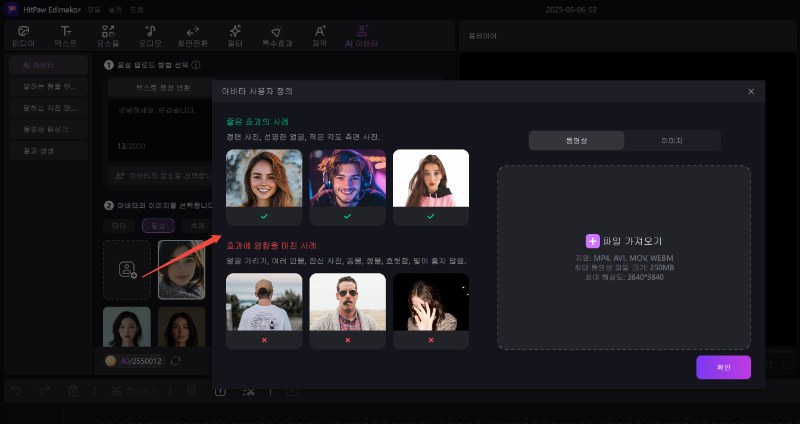This screenshot has height=424, width=800.
Task: Click the refresh icon next to 40/2550012
Action: [x=176, y=361]
